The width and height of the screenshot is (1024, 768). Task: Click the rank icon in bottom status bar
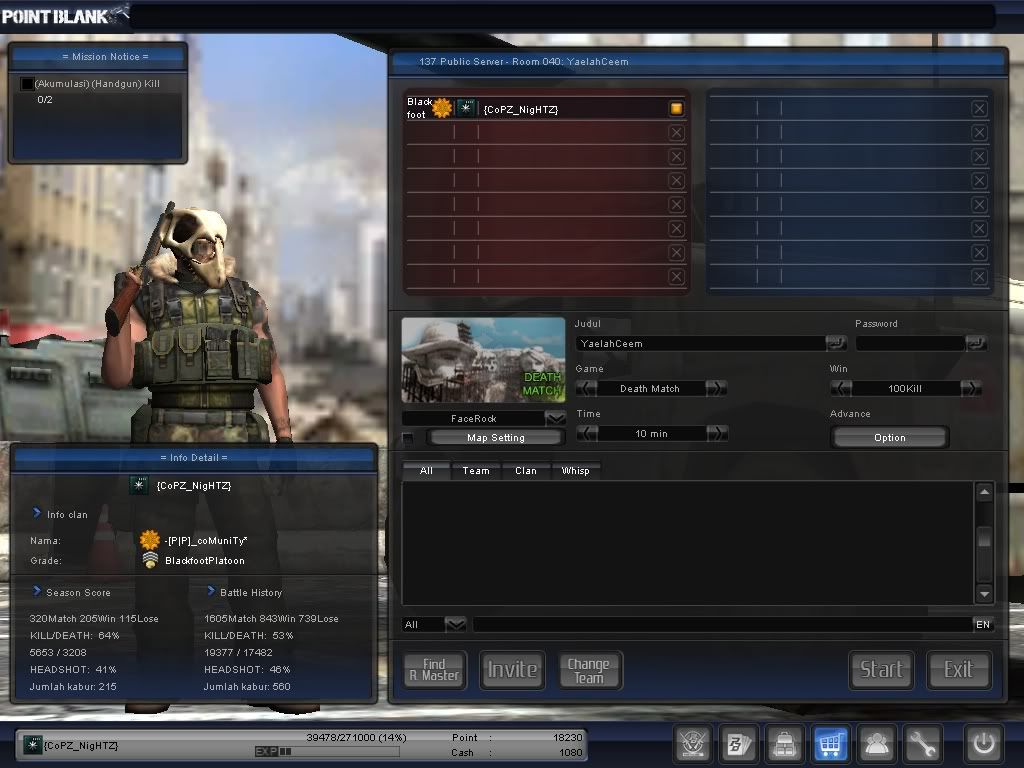pos(32,744)
